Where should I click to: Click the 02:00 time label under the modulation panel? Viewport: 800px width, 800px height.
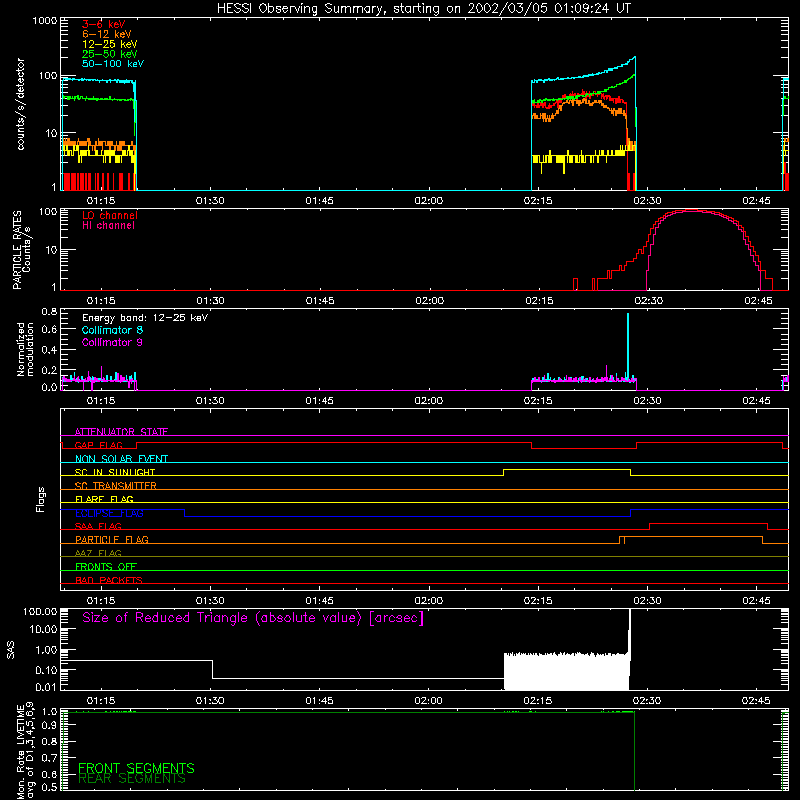coord(429,401)
